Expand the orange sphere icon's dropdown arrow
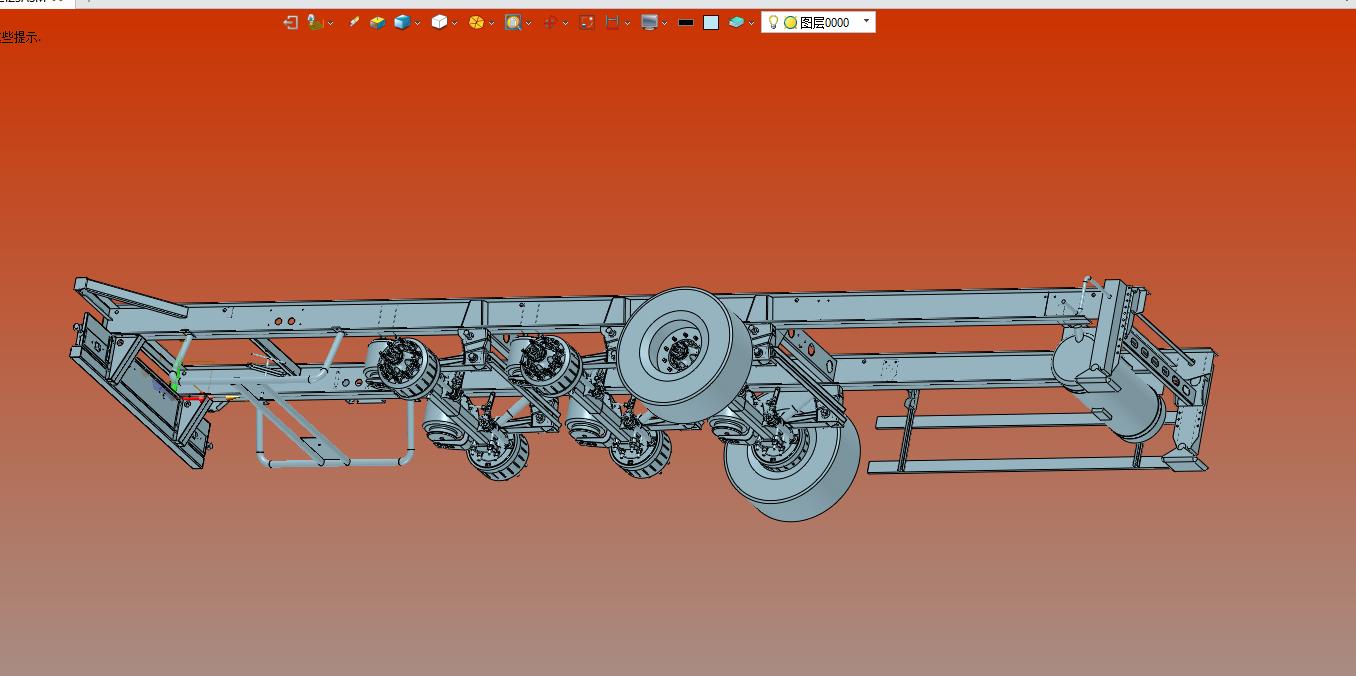This screenshot has width=1356, height=676. pyautogui.click(x=492, y=23)
